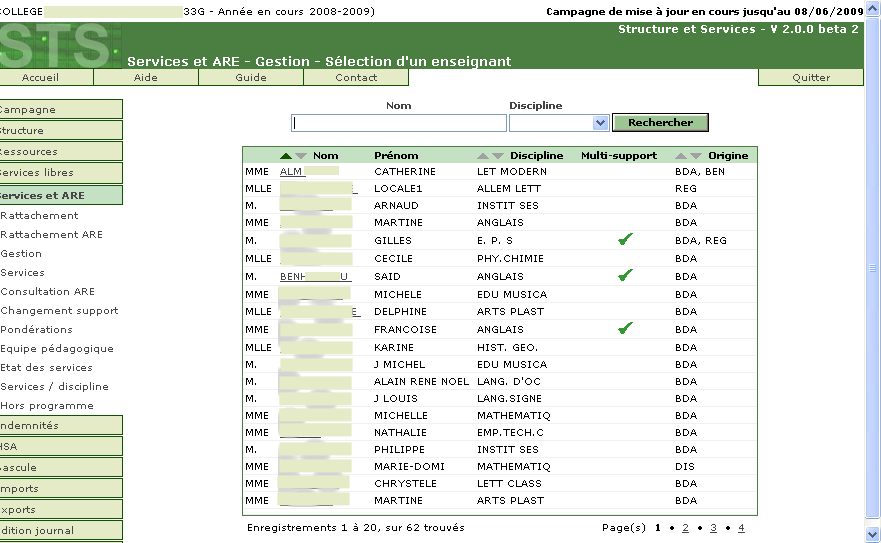Open Changement support submenu item

point(60,311)
